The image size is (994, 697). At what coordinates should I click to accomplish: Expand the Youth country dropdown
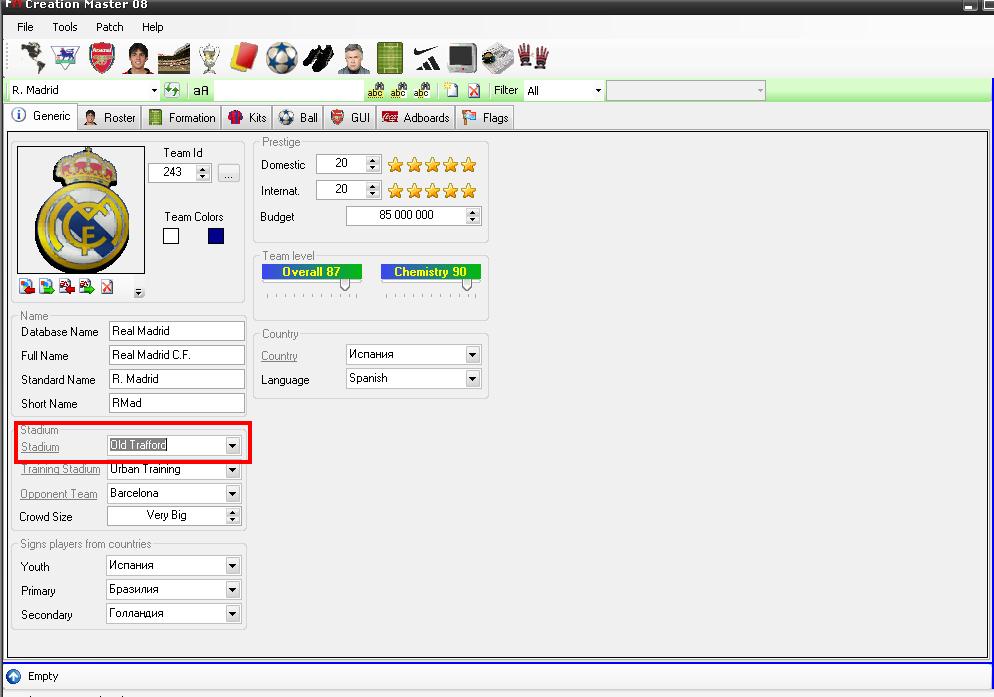click(233, 566)
